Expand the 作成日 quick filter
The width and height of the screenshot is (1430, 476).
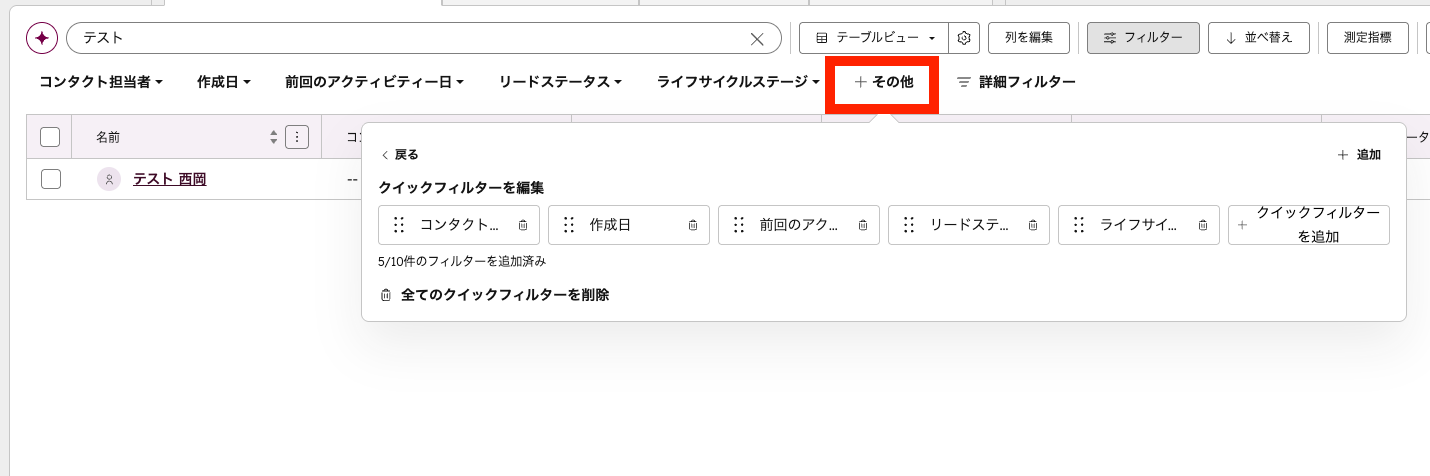[223, 82]
